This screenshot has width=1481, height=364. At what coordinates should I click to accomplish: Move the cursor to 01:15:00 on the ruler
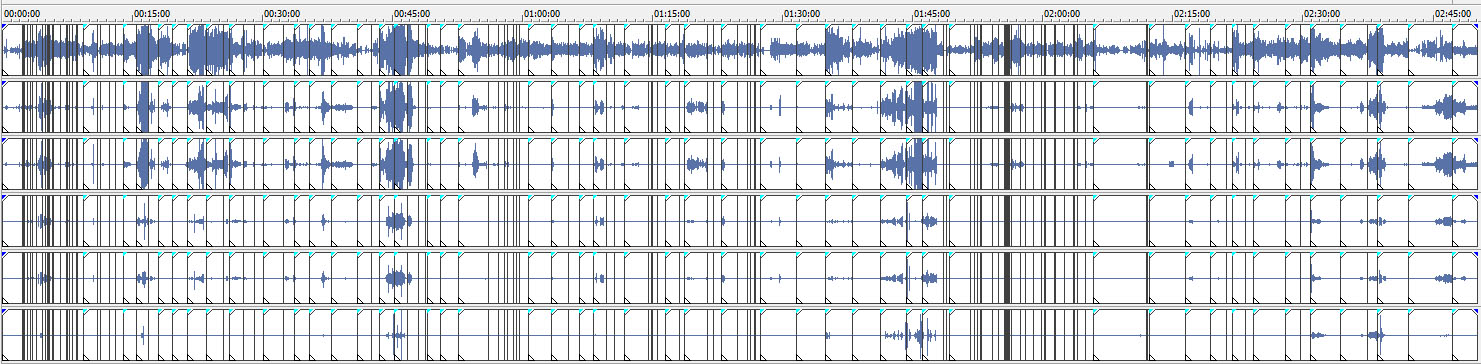pos(673,14)
